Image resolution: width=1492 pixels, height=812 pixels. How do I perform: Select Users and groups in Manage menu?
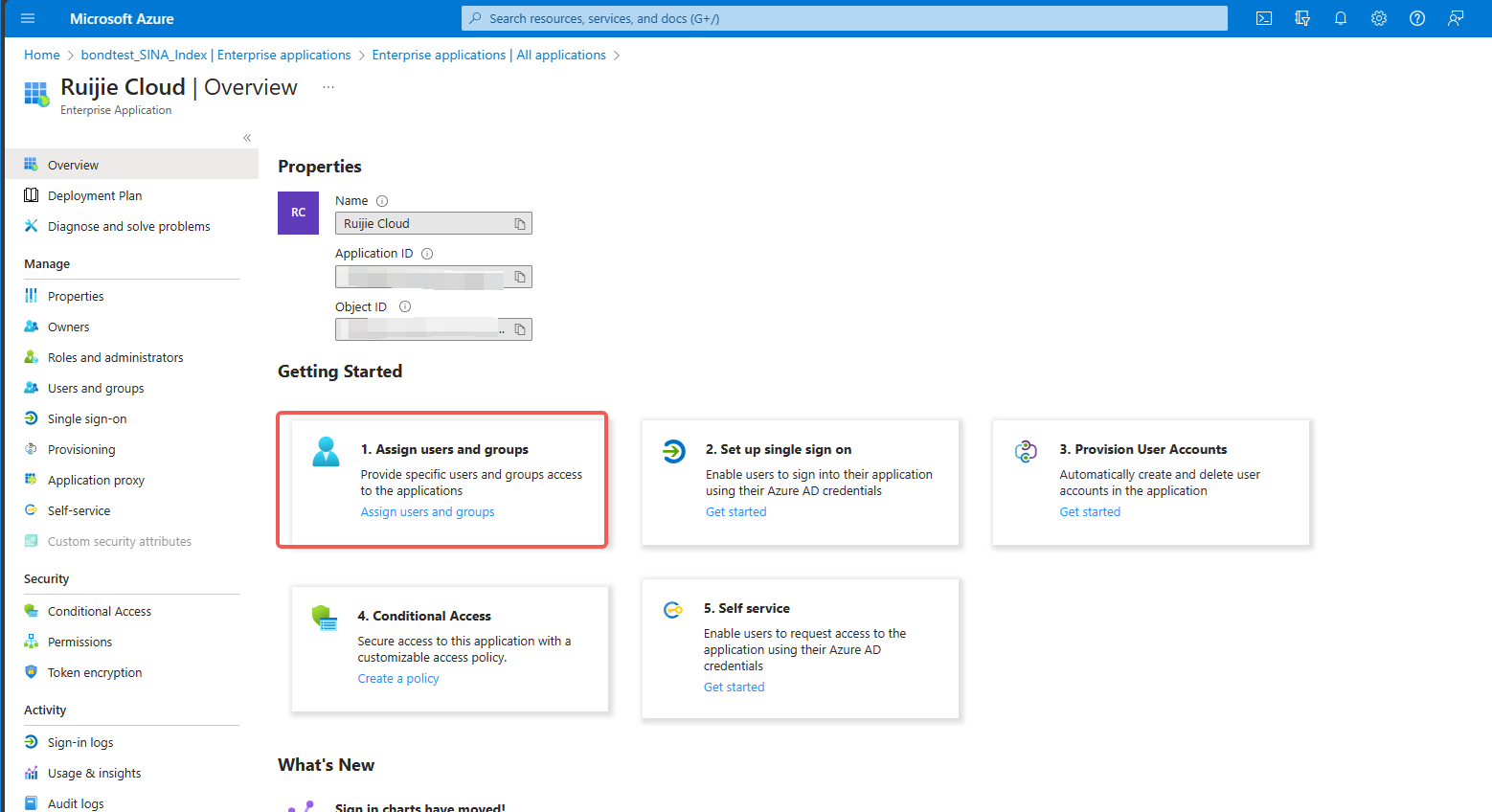click(x=96, y=388)
